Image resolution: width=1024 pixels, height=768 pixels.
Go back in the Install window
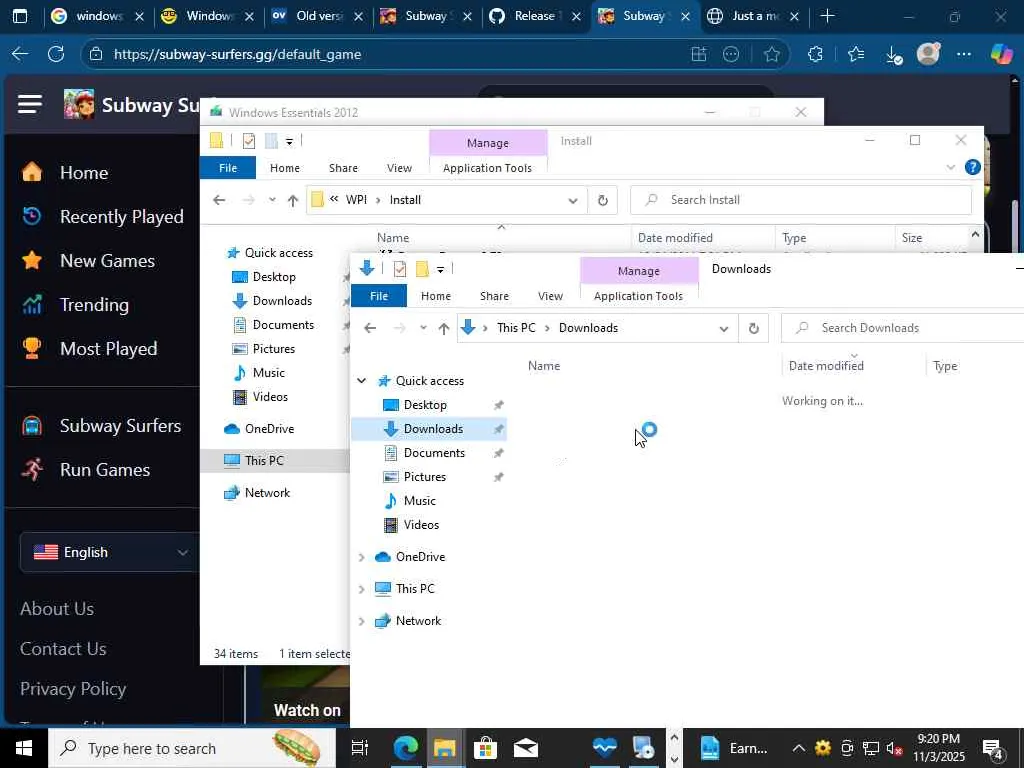(219, 200)
